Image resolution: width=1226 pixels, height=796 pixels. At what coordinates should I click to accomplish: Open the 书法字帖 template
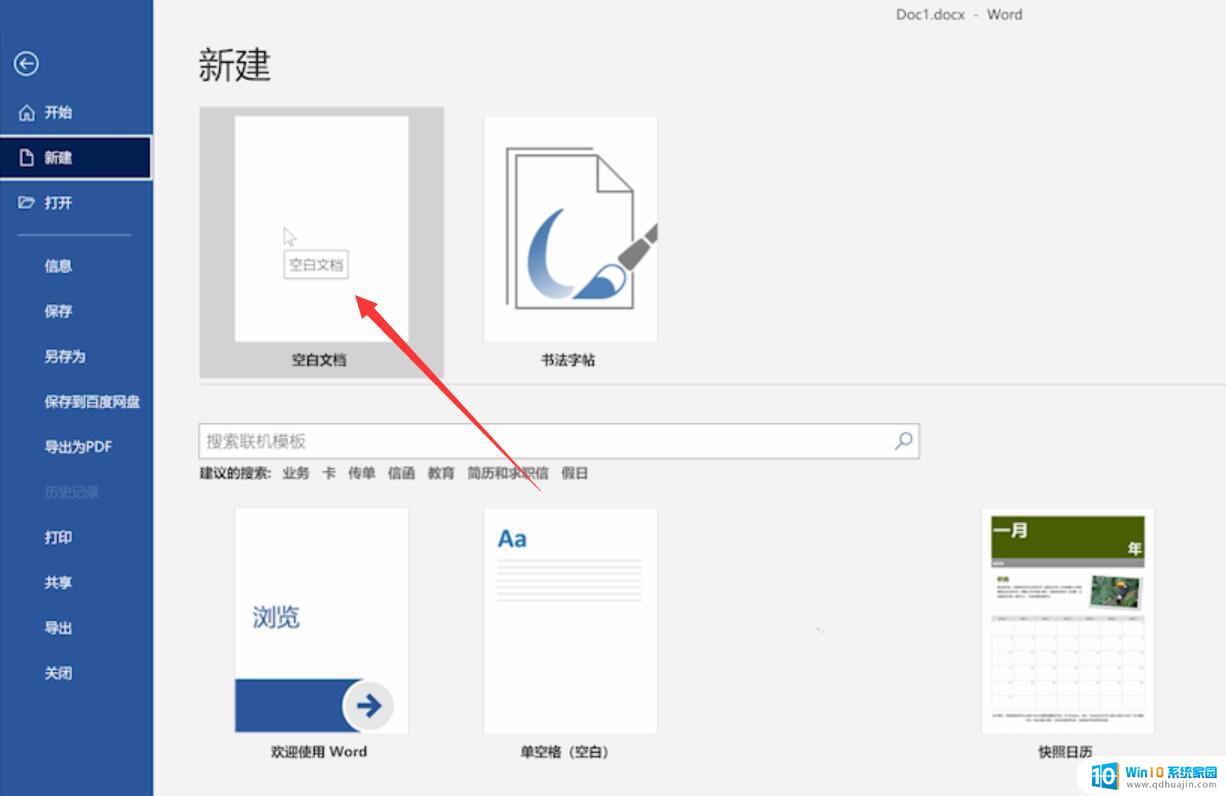570,229
